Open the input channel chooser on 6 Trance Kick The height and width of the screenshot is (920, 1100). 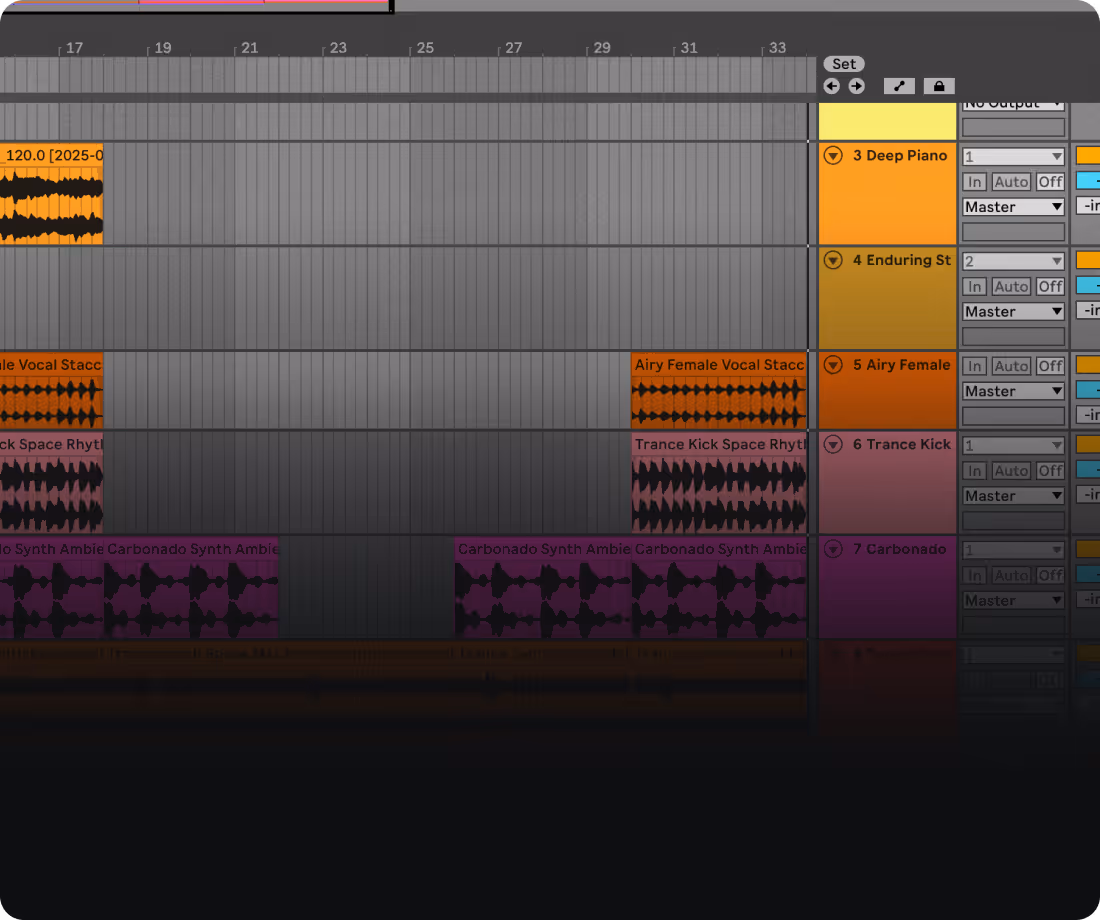(1012, 444)
